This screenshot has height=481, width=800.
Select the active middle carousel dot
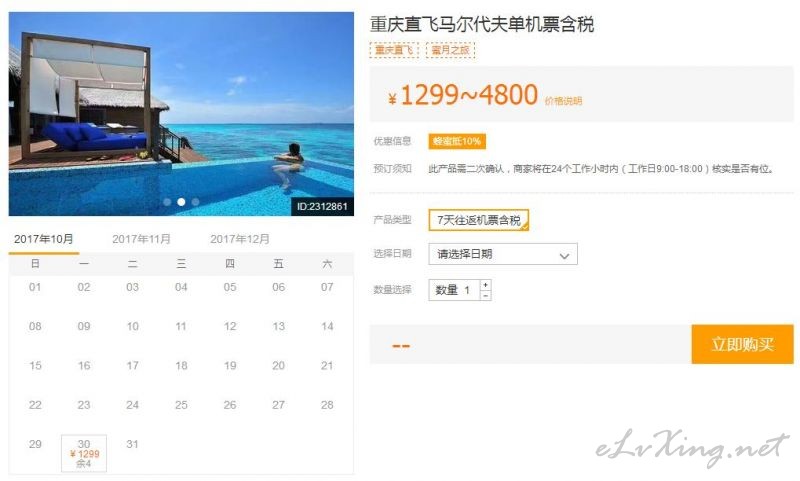tap(181, 202)
